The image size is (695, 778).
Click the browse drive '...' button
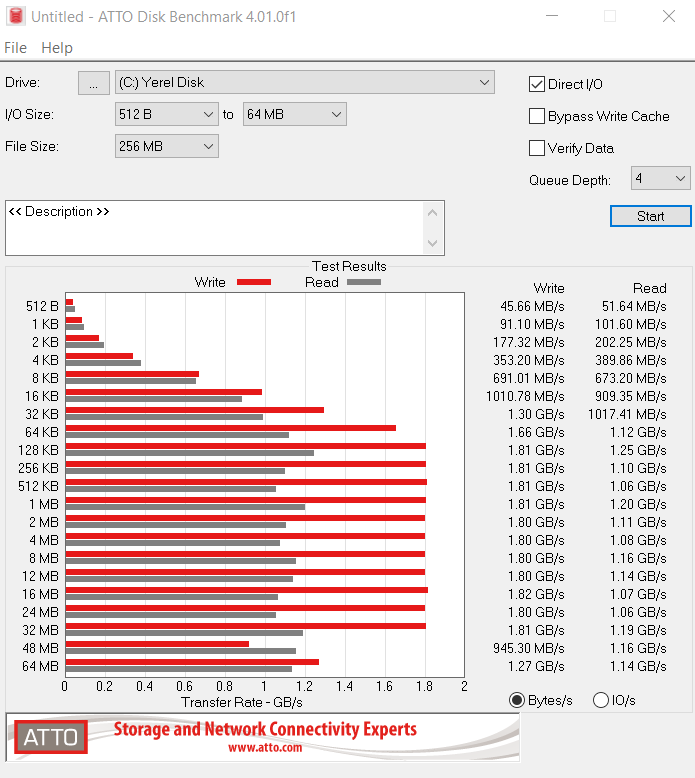pos(94,82)
